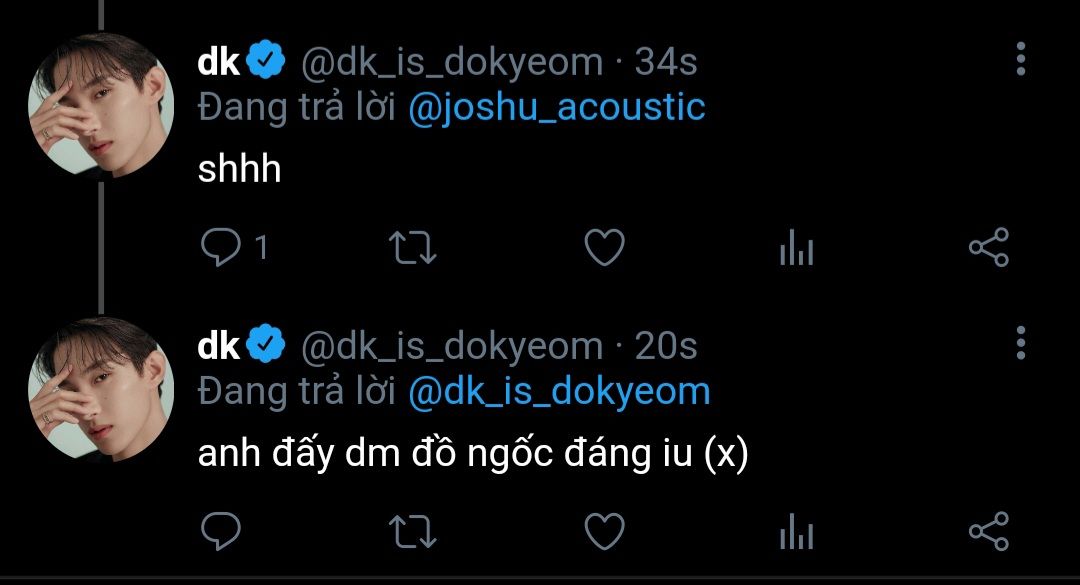Open the @joshu_acoustic mention link
Viewport: 1080px width, 585px height.
click(557, 107)
